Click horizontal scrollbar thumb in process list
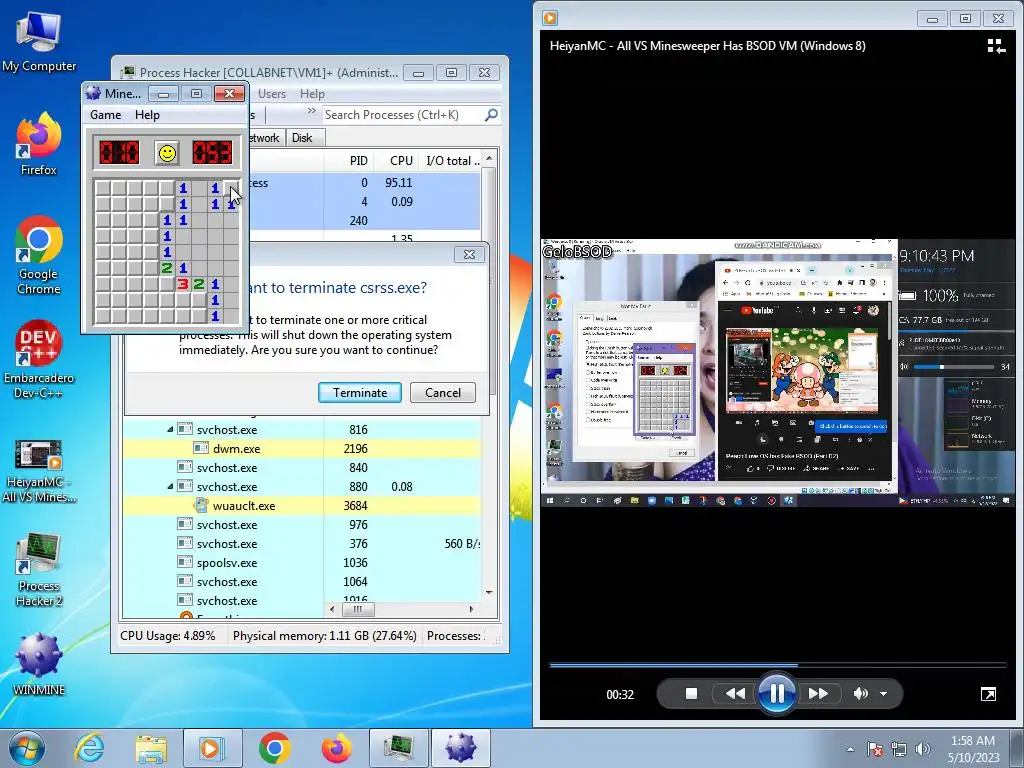1024x768 pixels. tap(358, 609)
